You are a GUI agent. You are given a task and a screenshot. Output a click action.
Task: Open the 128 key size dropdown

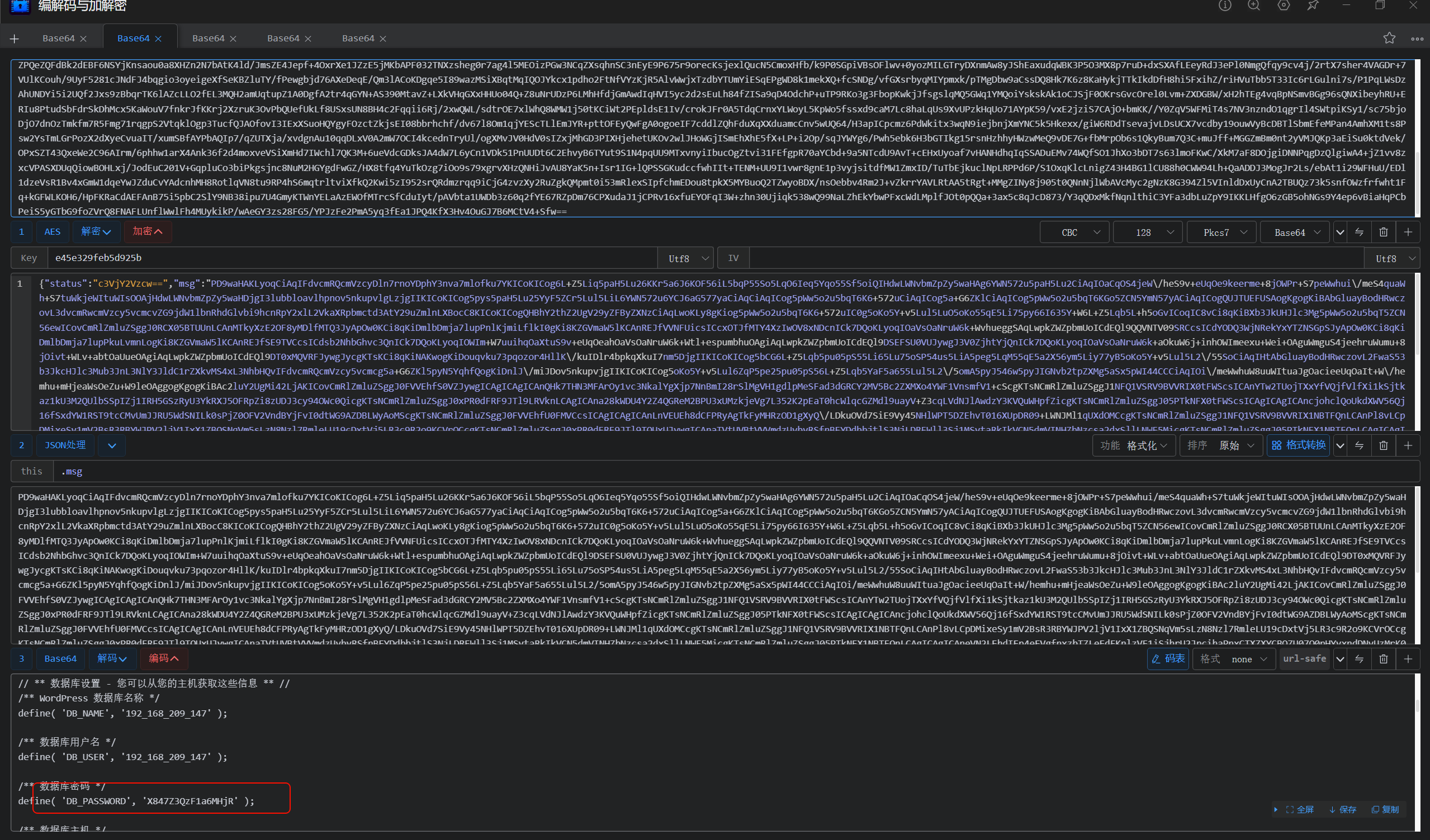click(x=1148, y=232)
